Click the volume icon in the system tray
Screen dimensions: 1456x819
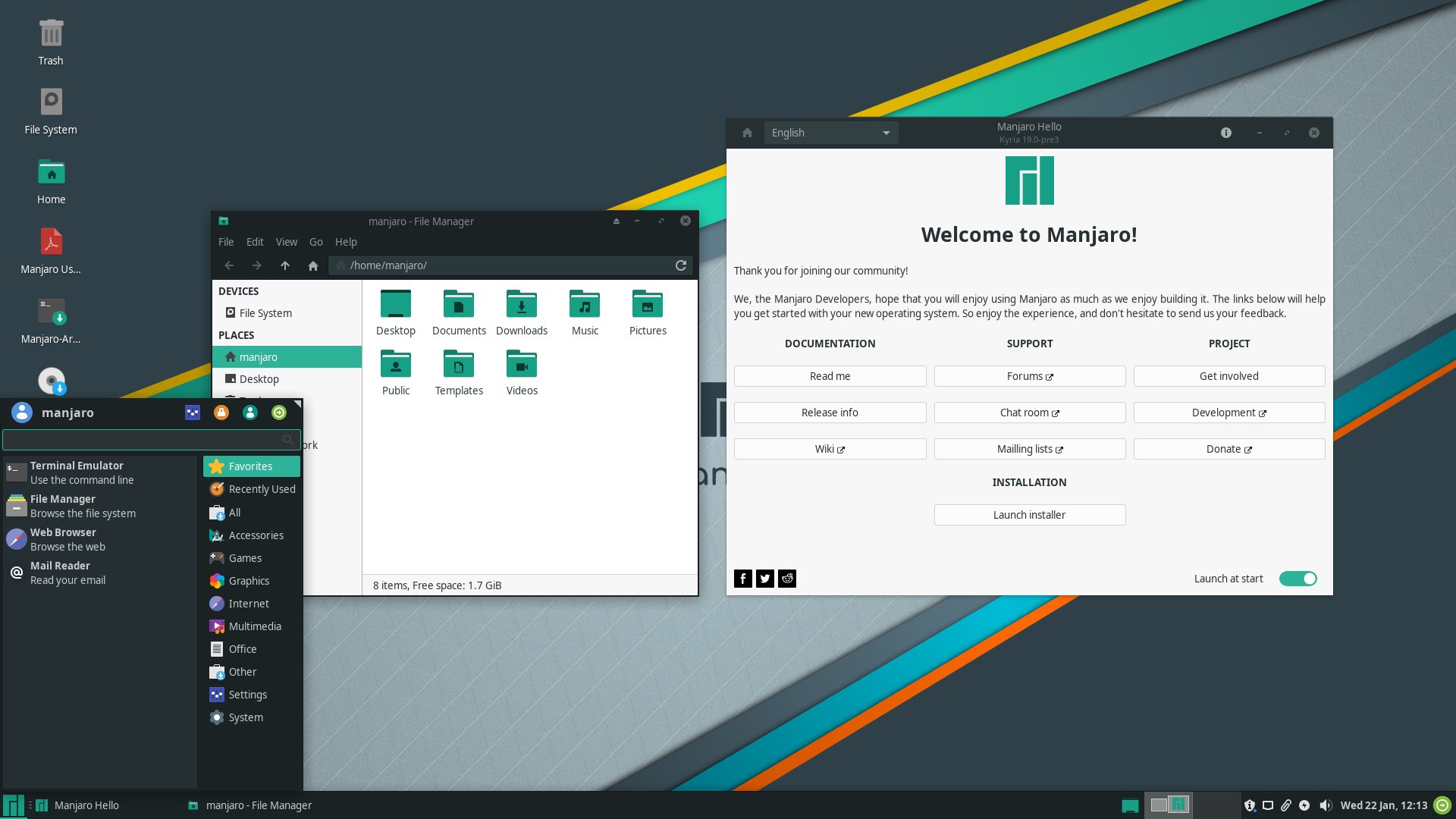(1326, 805)
